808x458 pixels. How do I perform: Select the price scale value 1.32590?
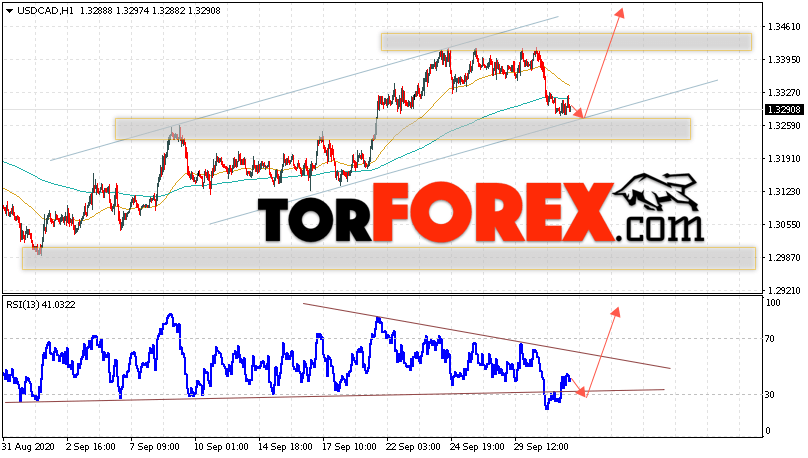[x=784, y=126]
